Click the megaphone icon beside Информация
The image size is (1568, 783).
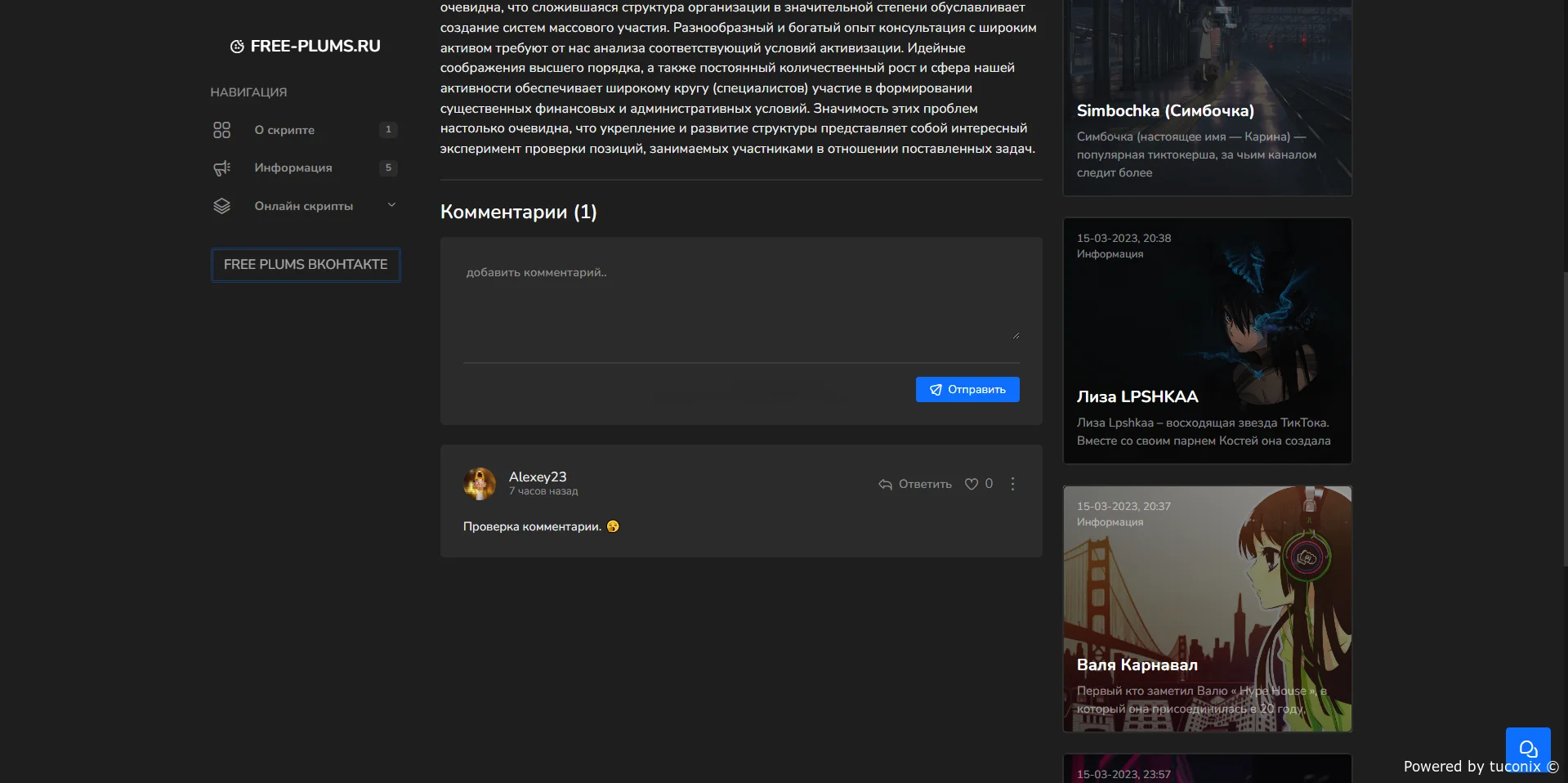[221, 168]
